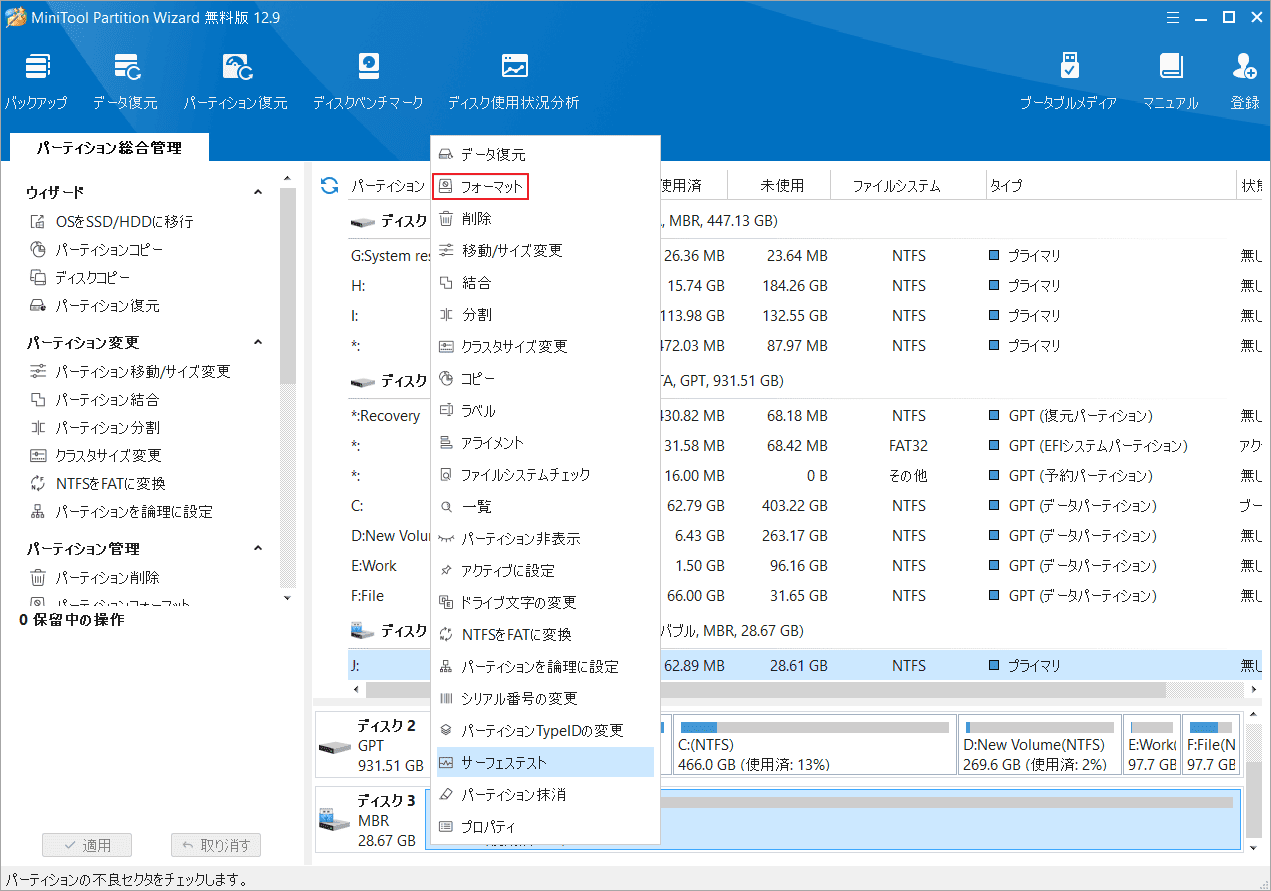
Task: Click the 適用 apply button
Action: click(87, 845)
